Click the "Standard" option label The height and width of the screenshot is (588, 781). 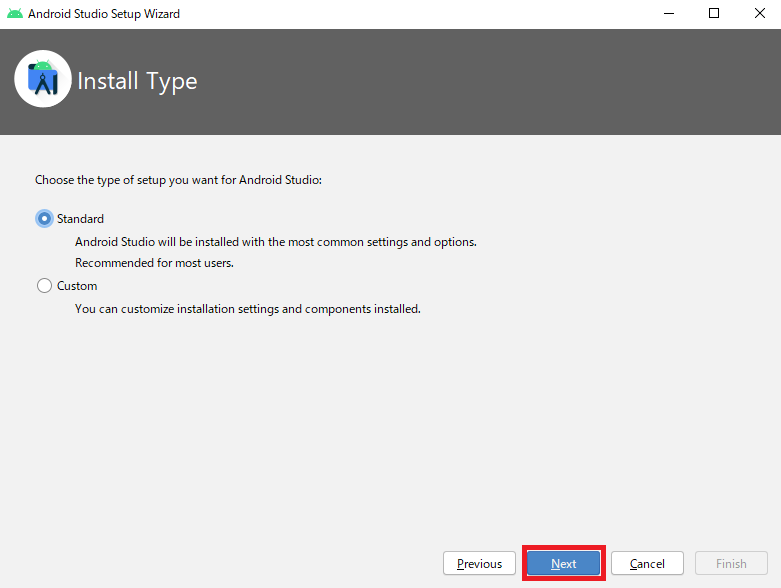80,219
